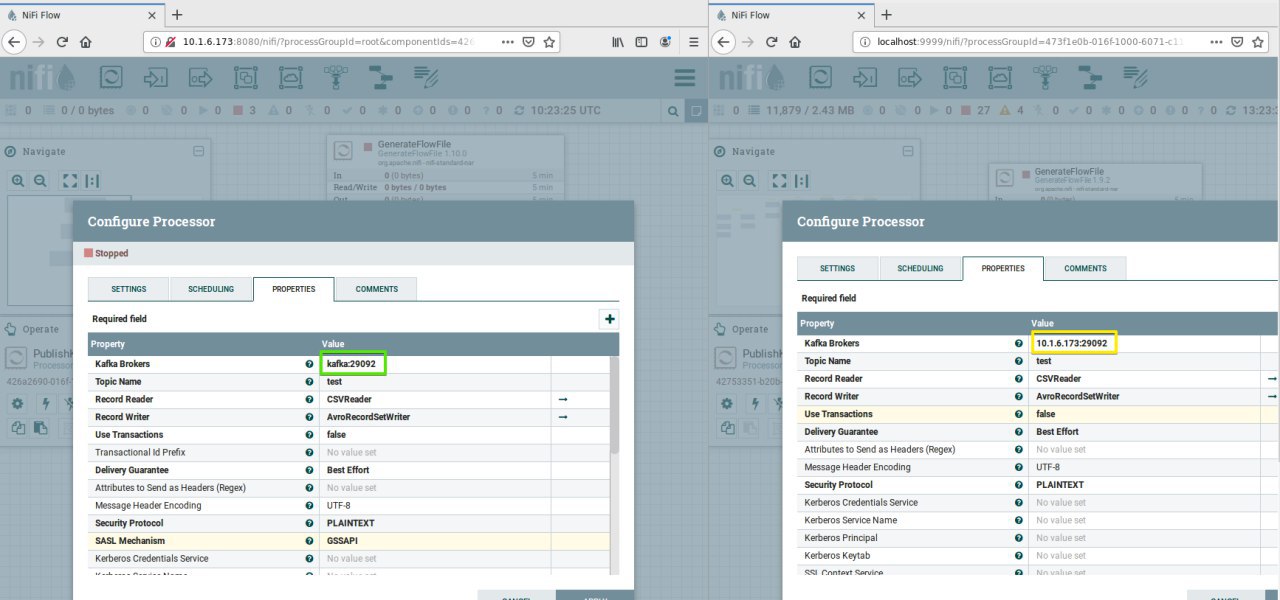Select Remote Process Group tool in right NiFi
Image resolution: width=1280 pixels, height=600 pixels.
pos(1000,77)
